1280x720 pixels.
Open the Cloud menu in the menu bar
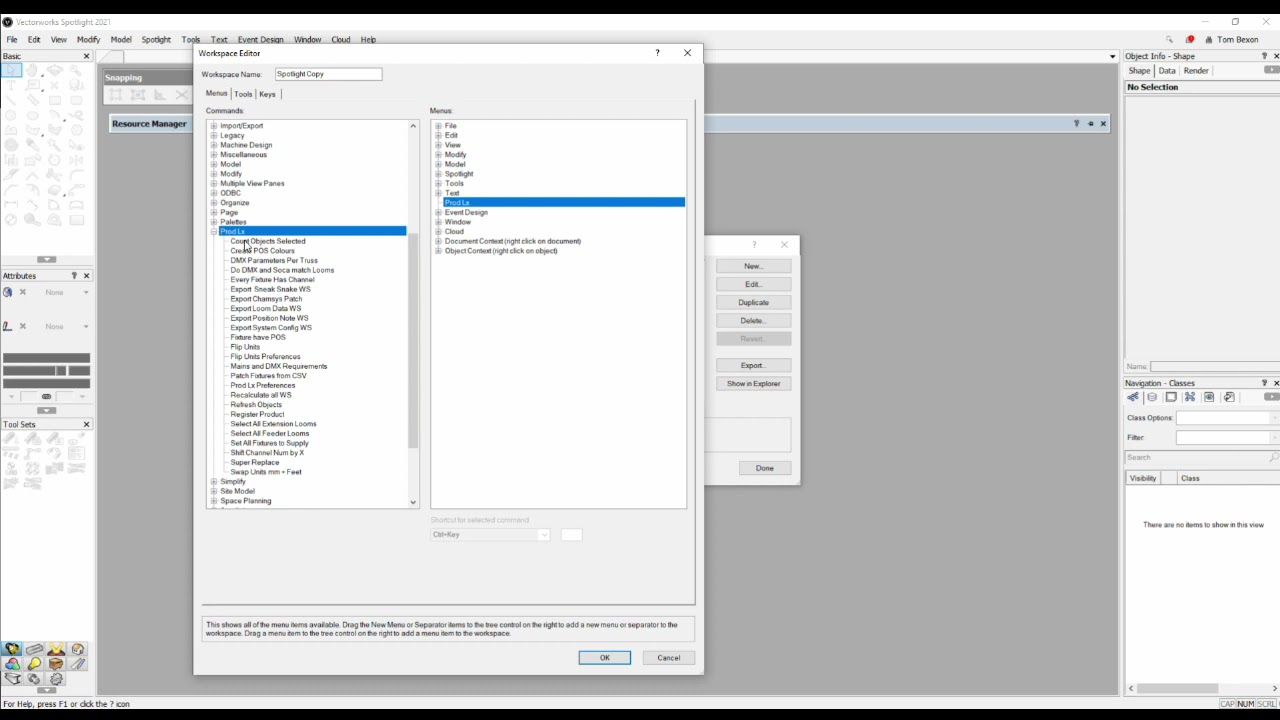pyautogui.click(x=341, y=40)
